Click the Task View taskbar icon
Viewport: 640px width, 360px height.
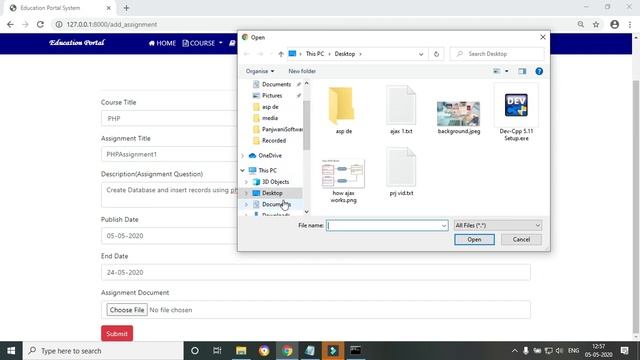[217, 351]
